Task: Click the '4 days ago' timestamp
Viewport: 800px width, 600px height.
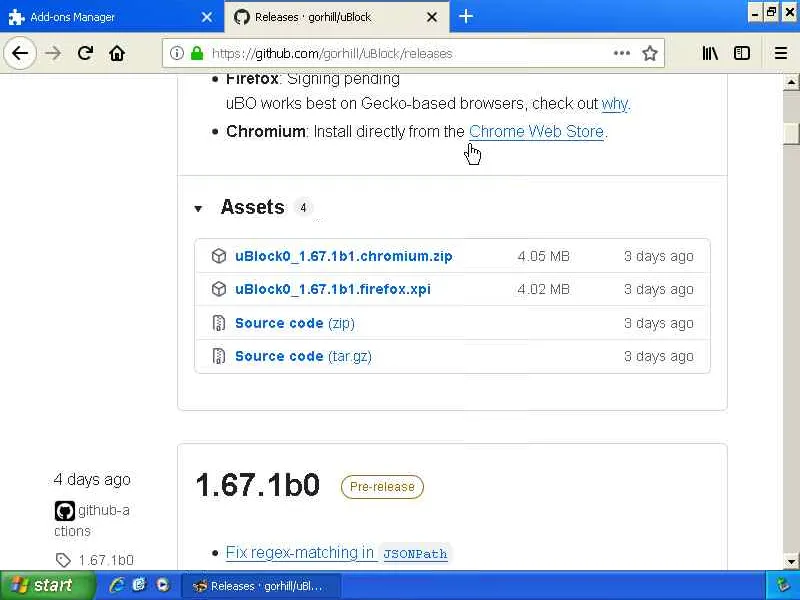Action: click(x=92, y=480)
